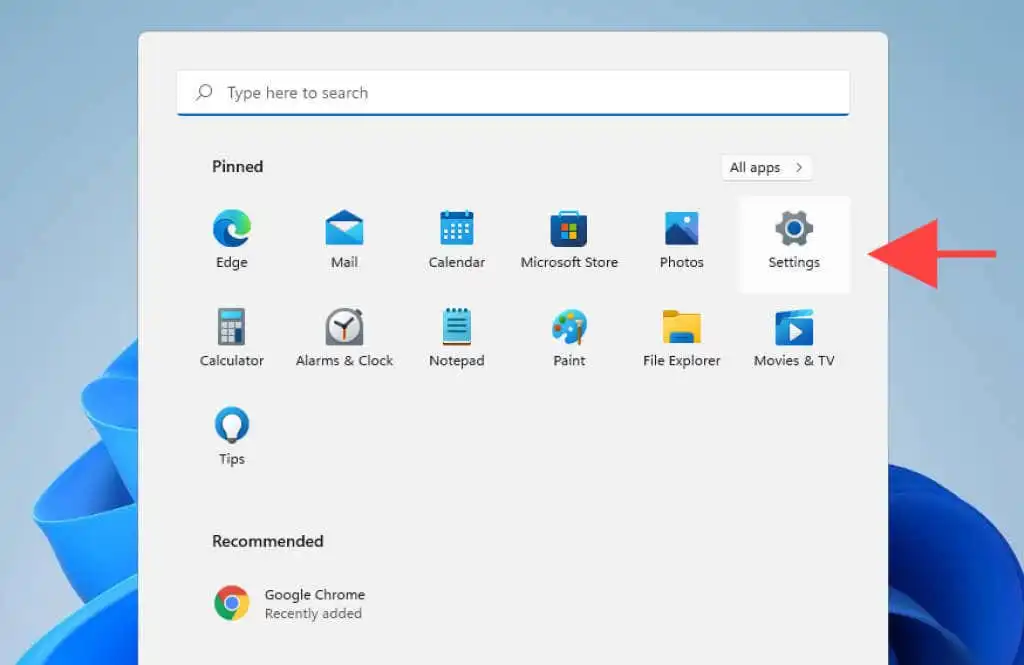
Task: Click the chevron arrow beside All apps
Action: point(799,168)
